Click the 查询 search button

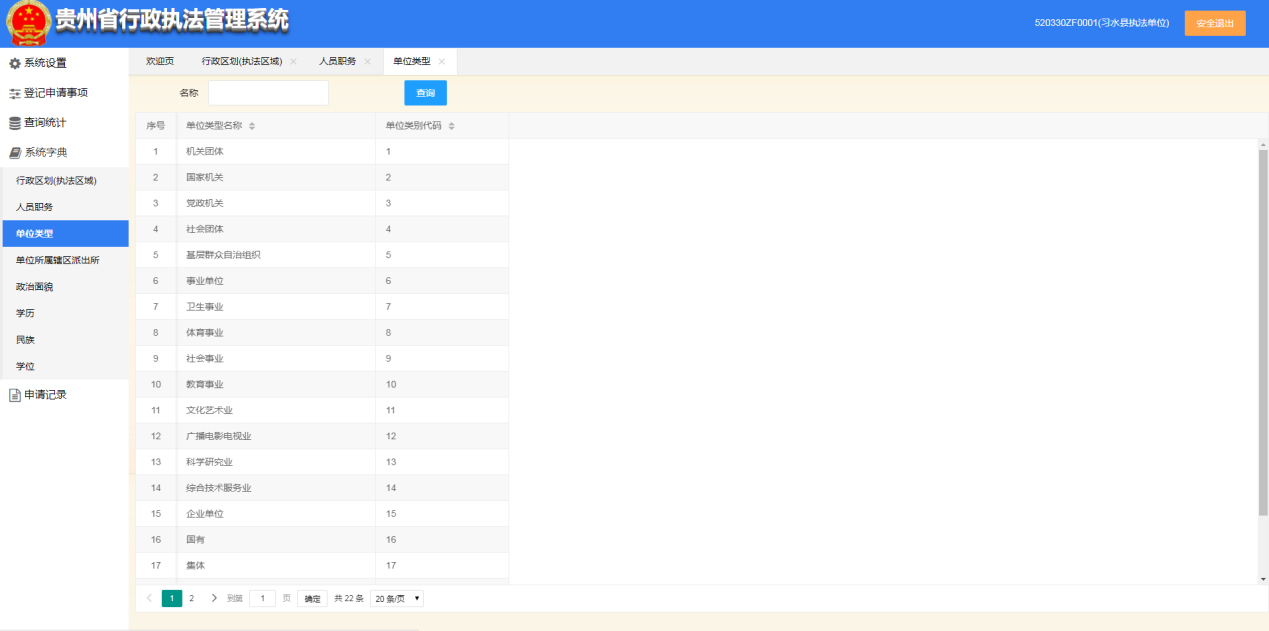[425, 93]
